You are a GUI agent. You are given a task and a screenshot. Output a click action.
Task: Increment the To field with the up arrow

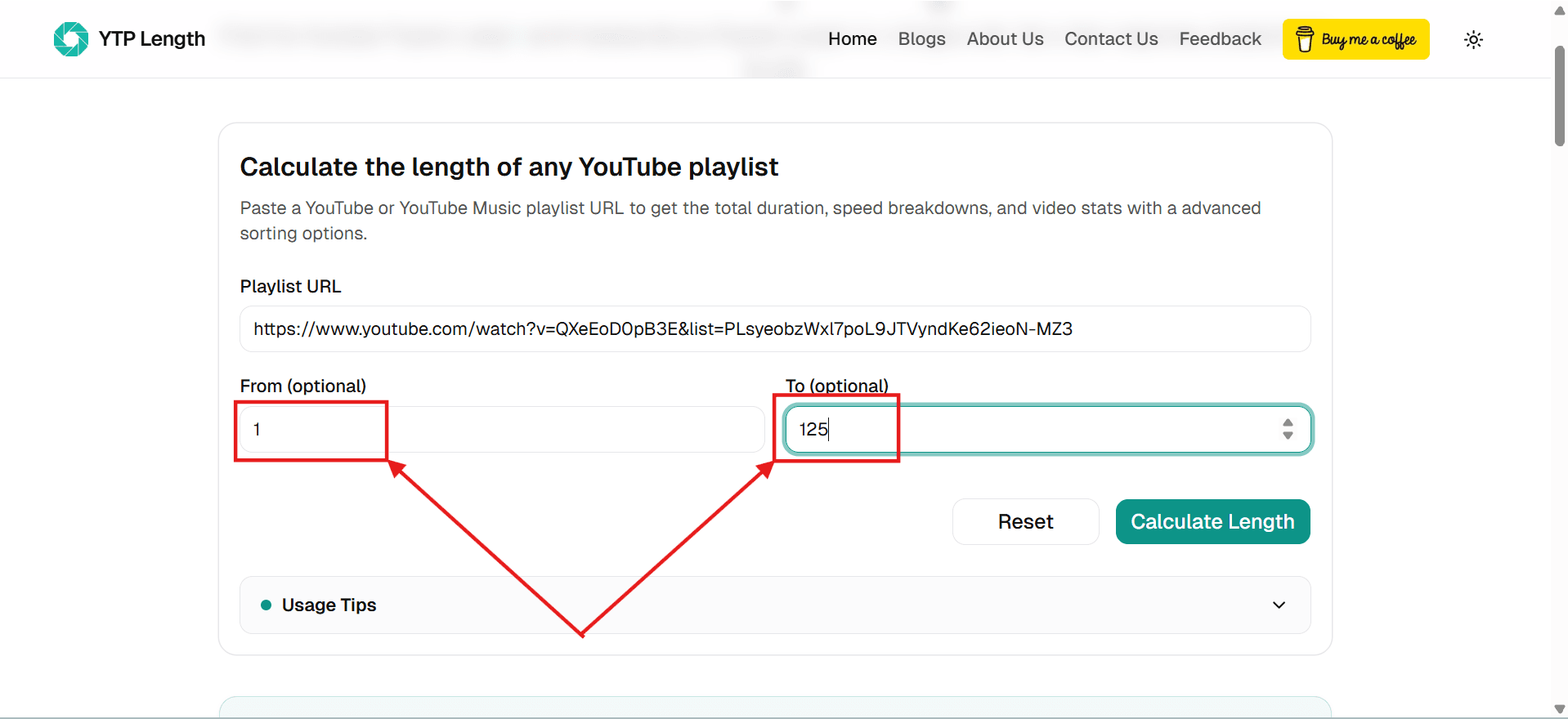[x=1288, y=423]
